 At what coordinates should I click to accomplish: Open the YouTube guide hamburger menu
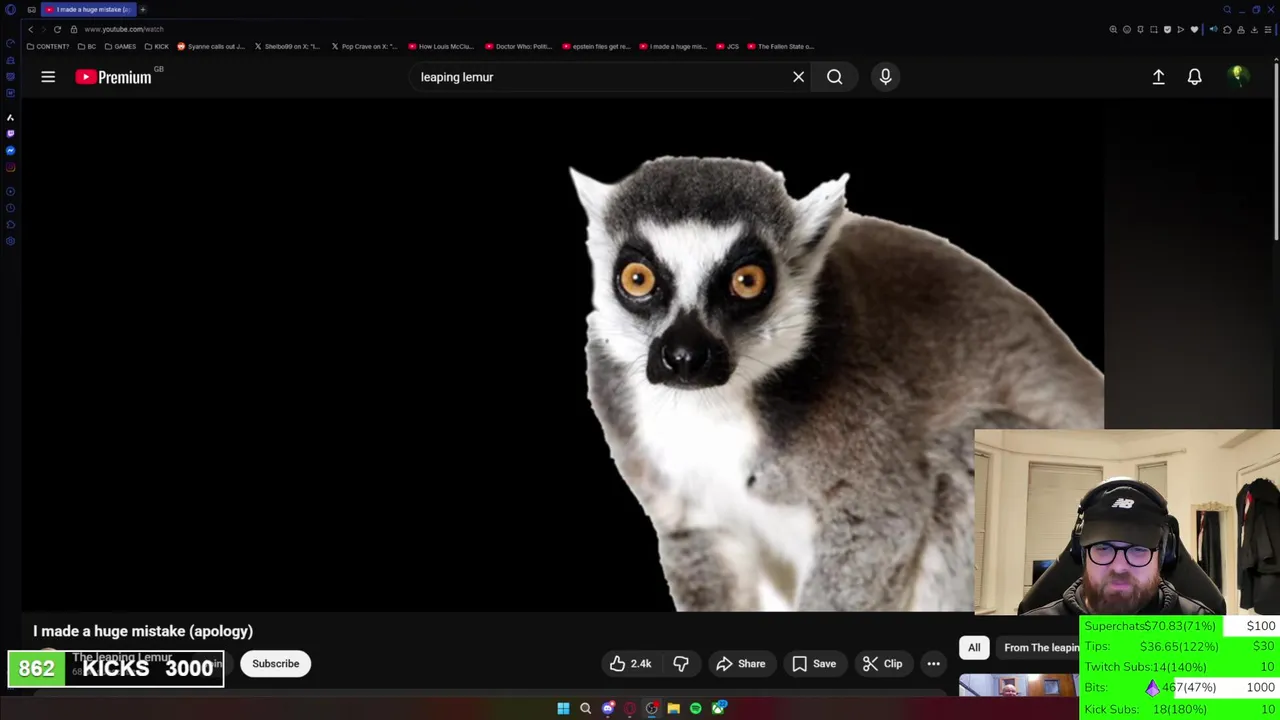point(48,77)
